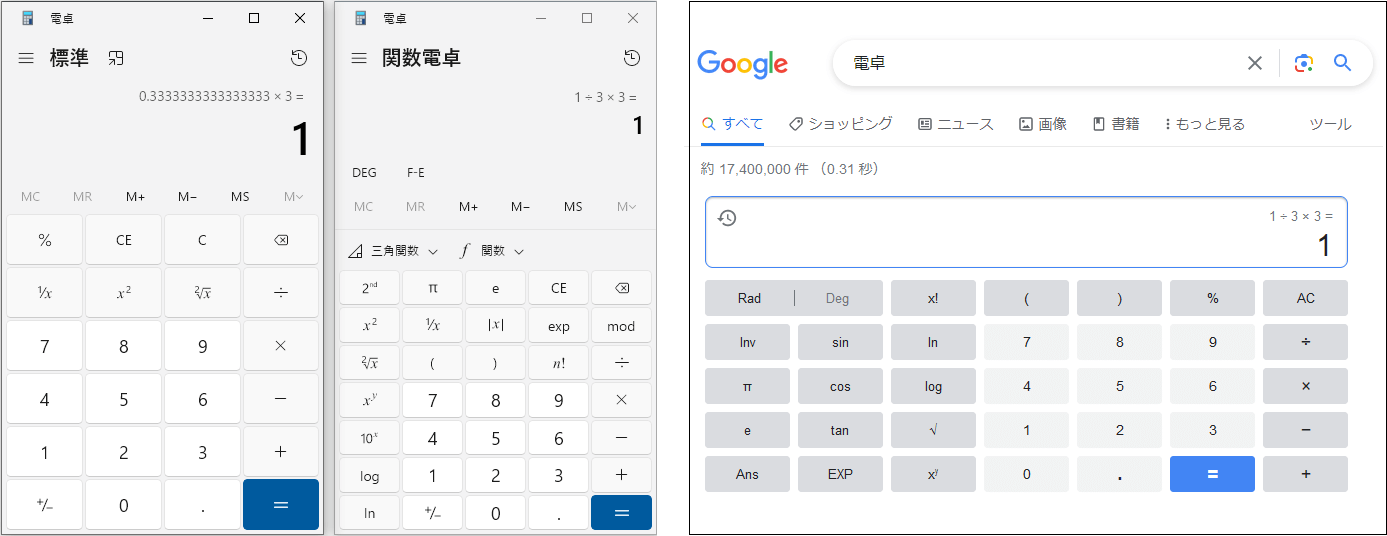Click the keep-on-top icon beside 標準
Image resolution: width=1387 pixels, height=536 pixels.
[116, 58]
